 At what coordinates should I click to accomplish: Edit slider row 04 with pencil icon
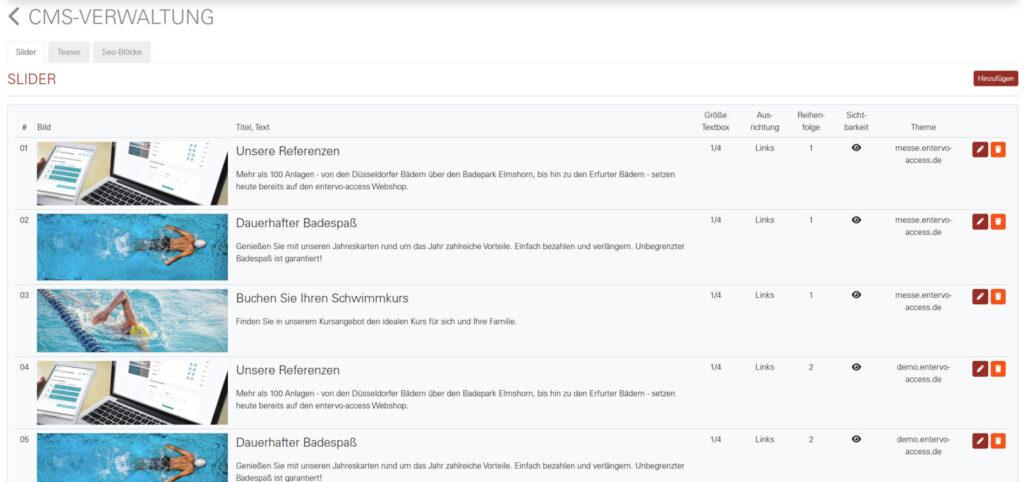pos(980,368)
